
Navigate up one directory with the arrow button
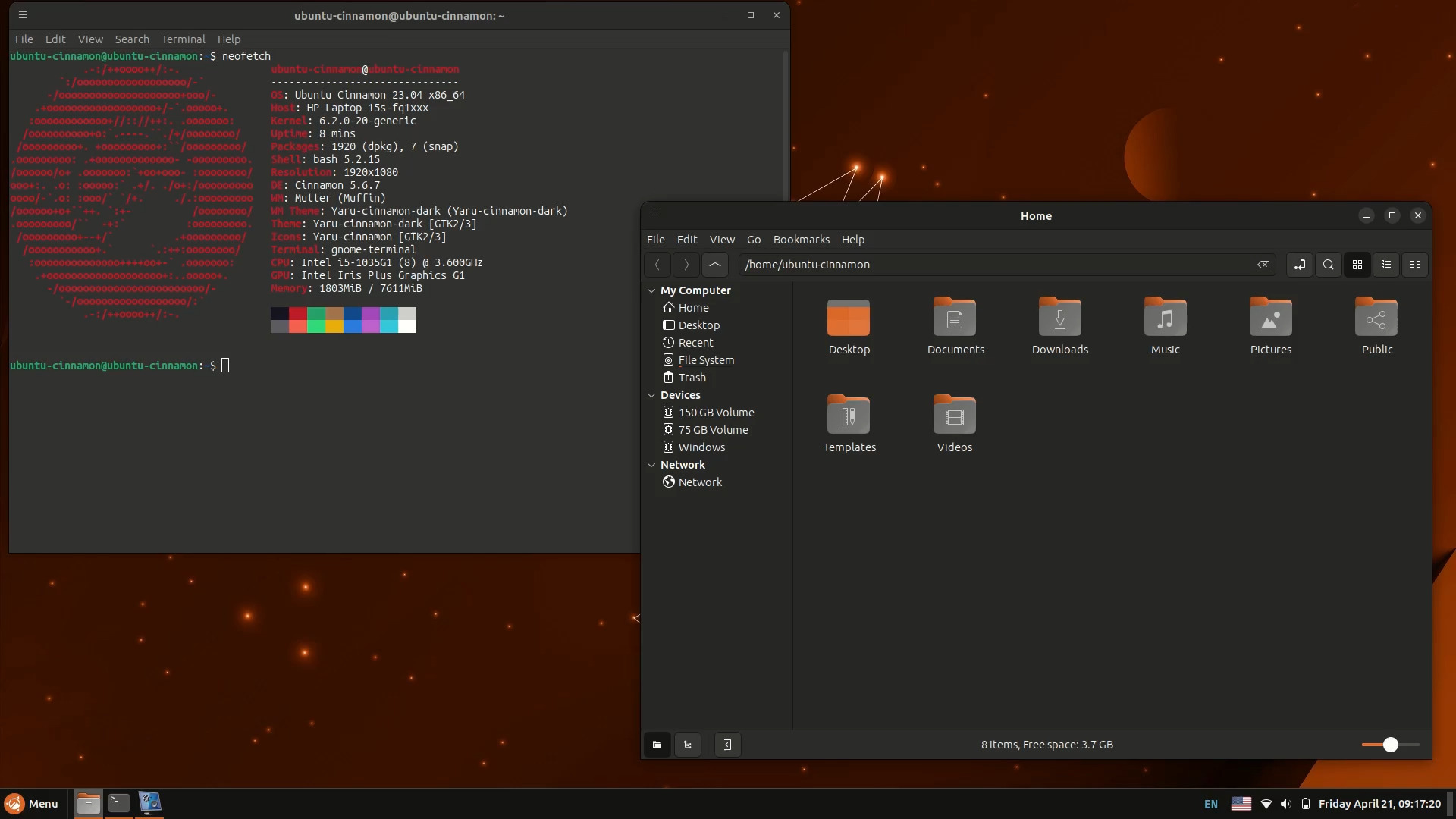(715, 264)
